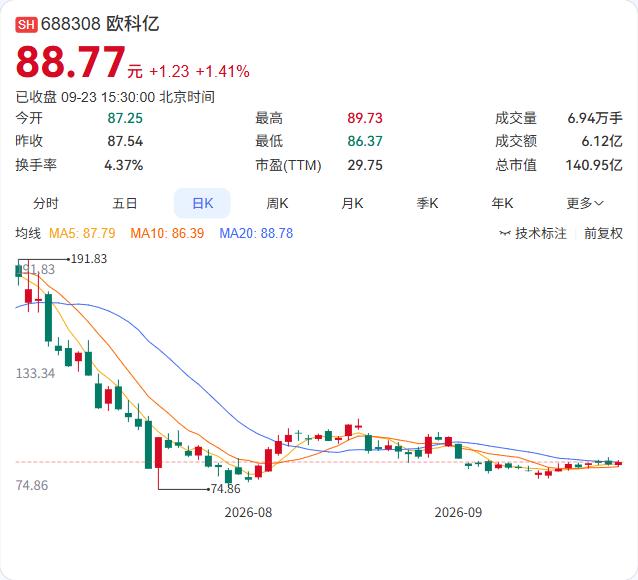The height and width of the screenshot is (580, 638).
Task: Click today's open value 87.25
Action: coord(125,118)
